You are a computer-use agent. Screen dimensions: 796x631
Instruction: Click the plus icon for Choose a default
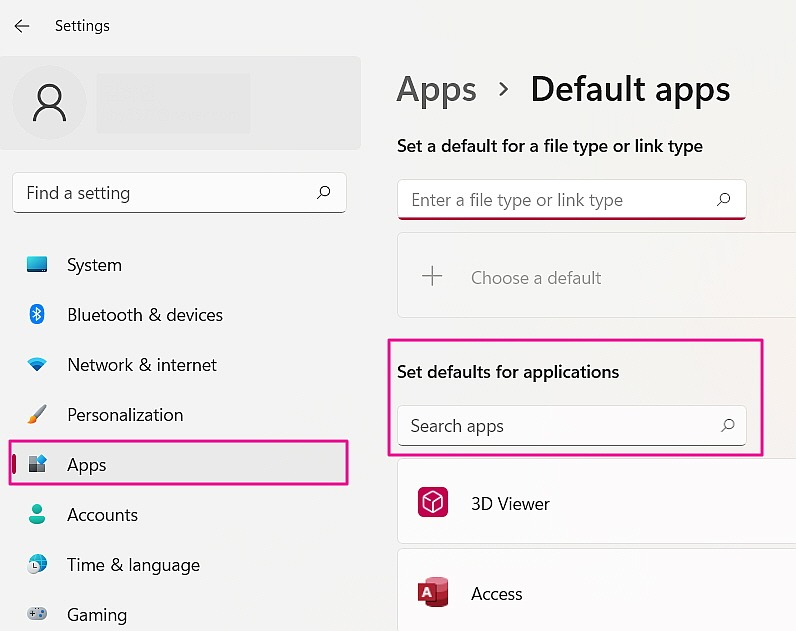click(x=432, y=277)
